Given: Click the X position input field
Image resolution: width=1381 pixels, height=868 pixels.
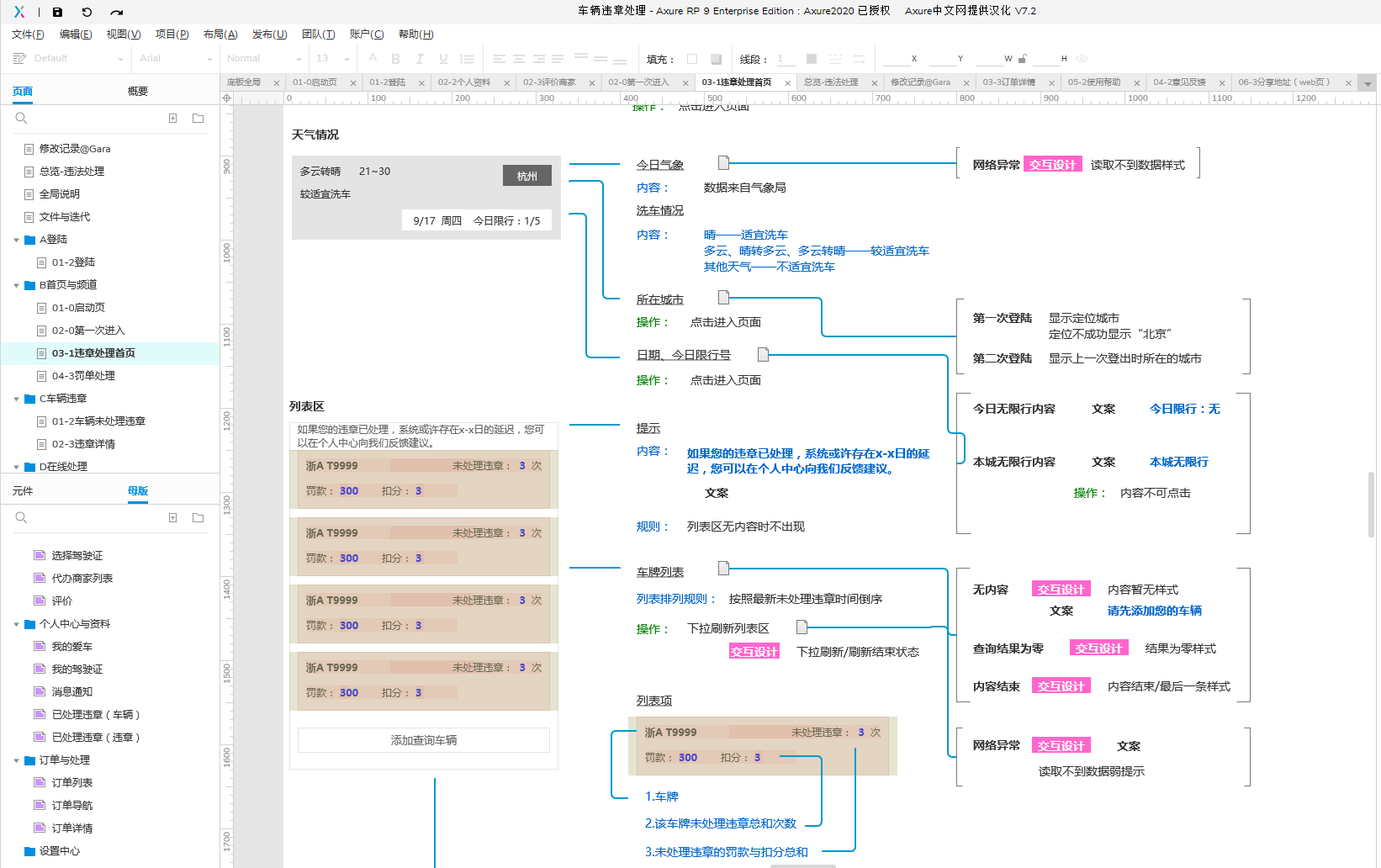Looking at the screenshot, I should click(895, 59).
